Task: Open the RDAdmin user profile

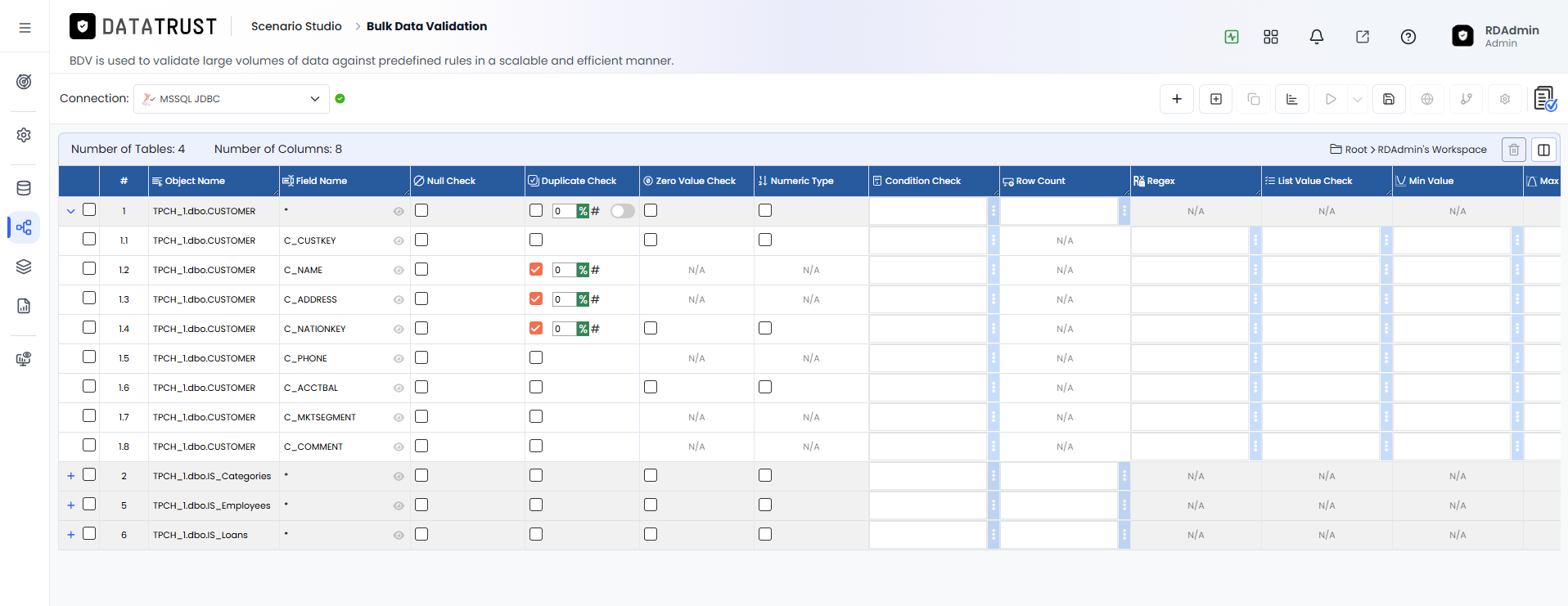Action: click(1496, 36)
